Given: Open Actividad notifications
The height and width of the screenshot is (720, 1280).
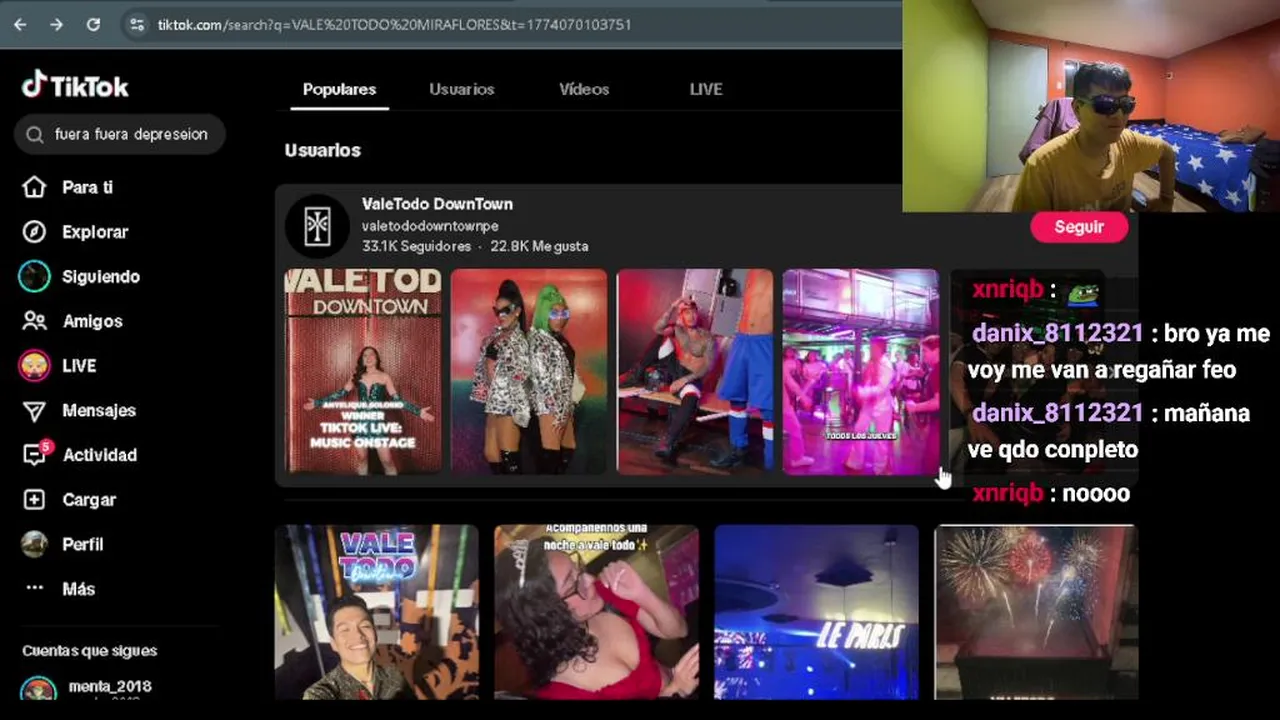Looking at the screenshot, I should 100,455.
